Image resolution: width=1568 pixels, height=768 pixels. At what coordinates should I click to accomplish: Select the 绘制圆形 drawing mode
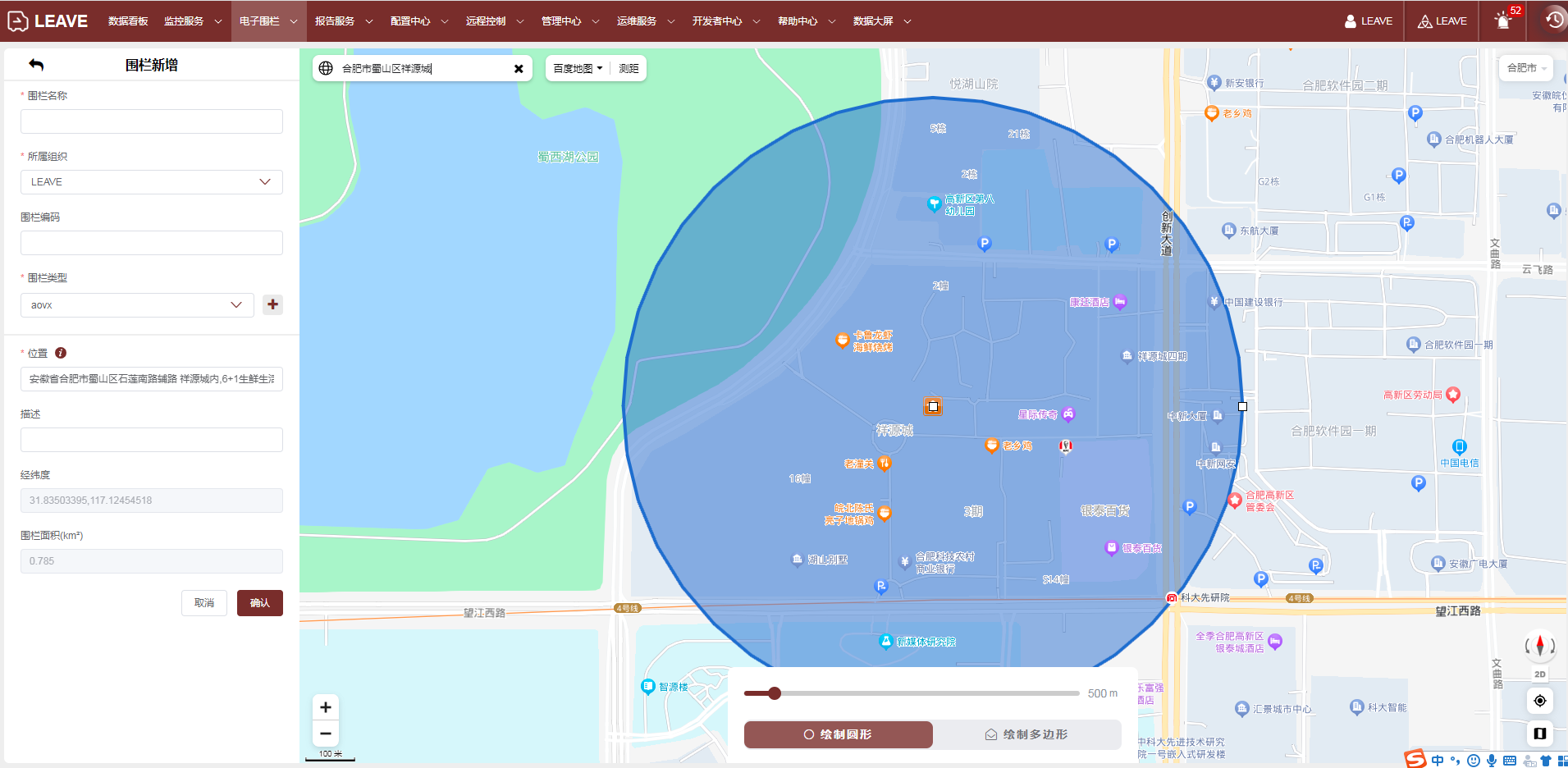(838, 734)
